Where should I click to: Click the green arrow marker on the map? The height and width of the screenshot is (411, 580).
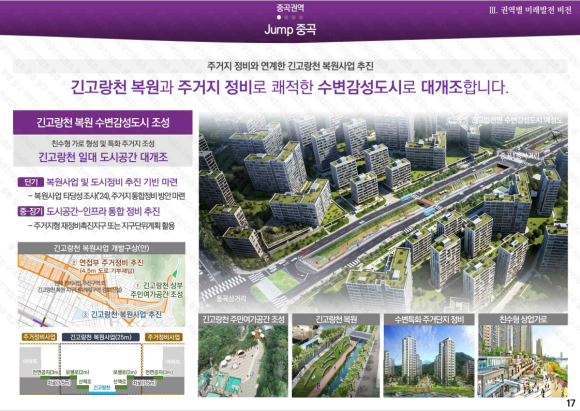[175, 273]
